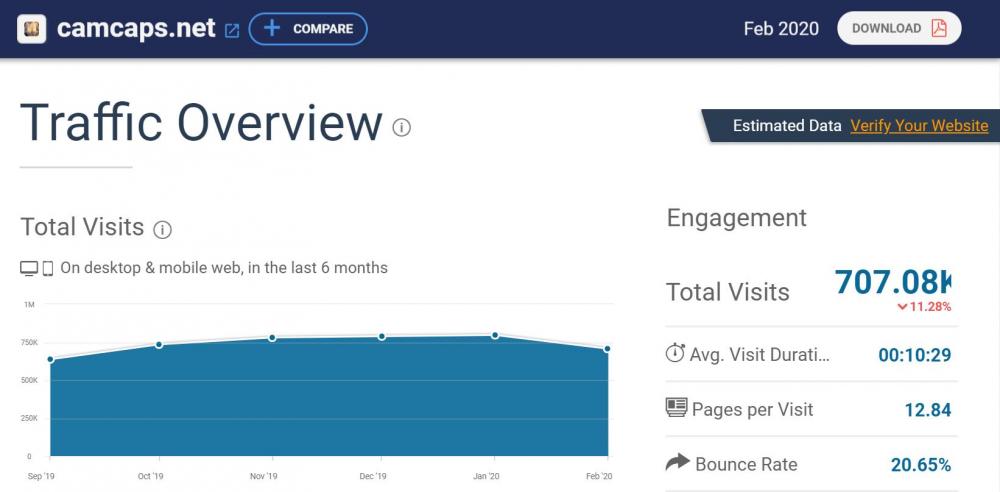Click the Pages per Visit icon

click(x=676, y=408)
